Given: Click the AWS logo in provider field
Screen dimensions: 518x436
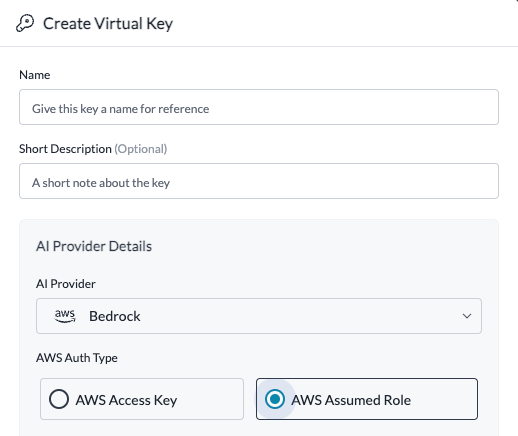Looking at the screenshot, I should [x=65, y=316].
